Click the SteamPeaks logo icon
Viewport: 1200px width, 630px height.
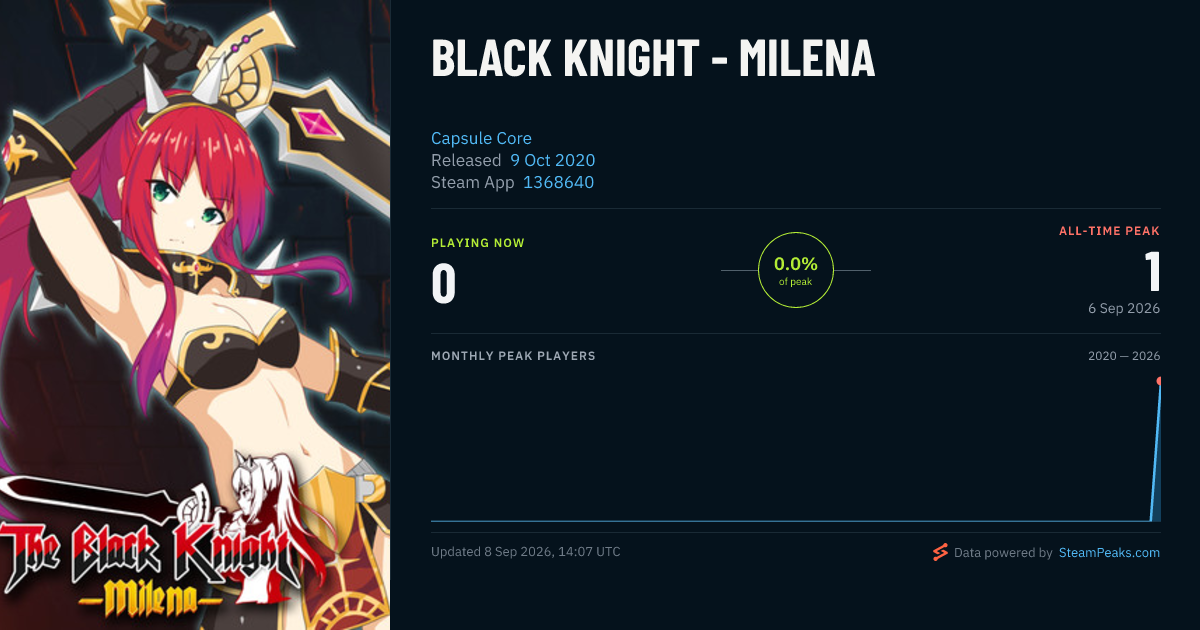(940, 552)
